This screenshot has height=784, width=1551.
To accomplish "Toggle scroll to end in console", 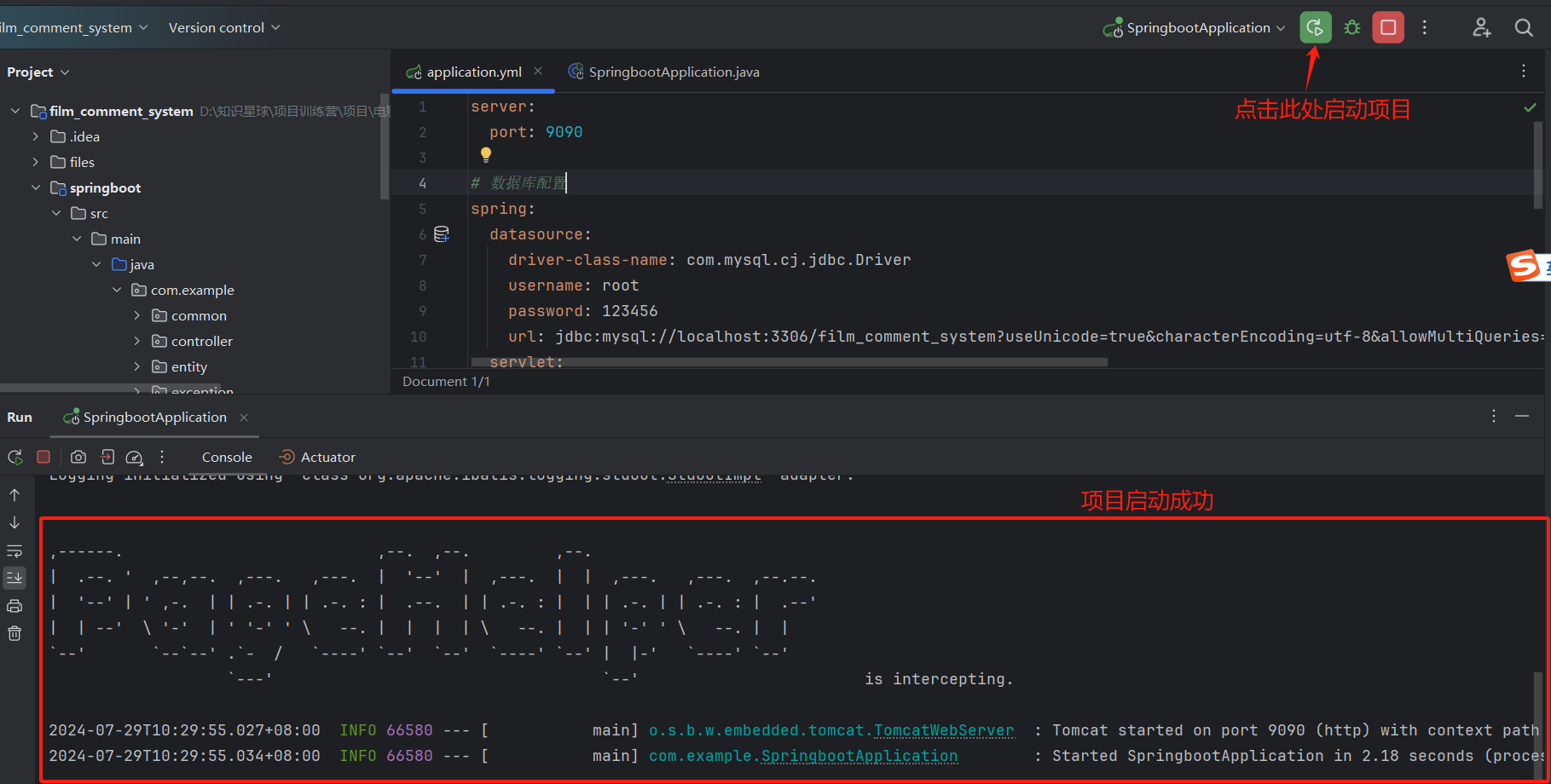I will point(14,578).
